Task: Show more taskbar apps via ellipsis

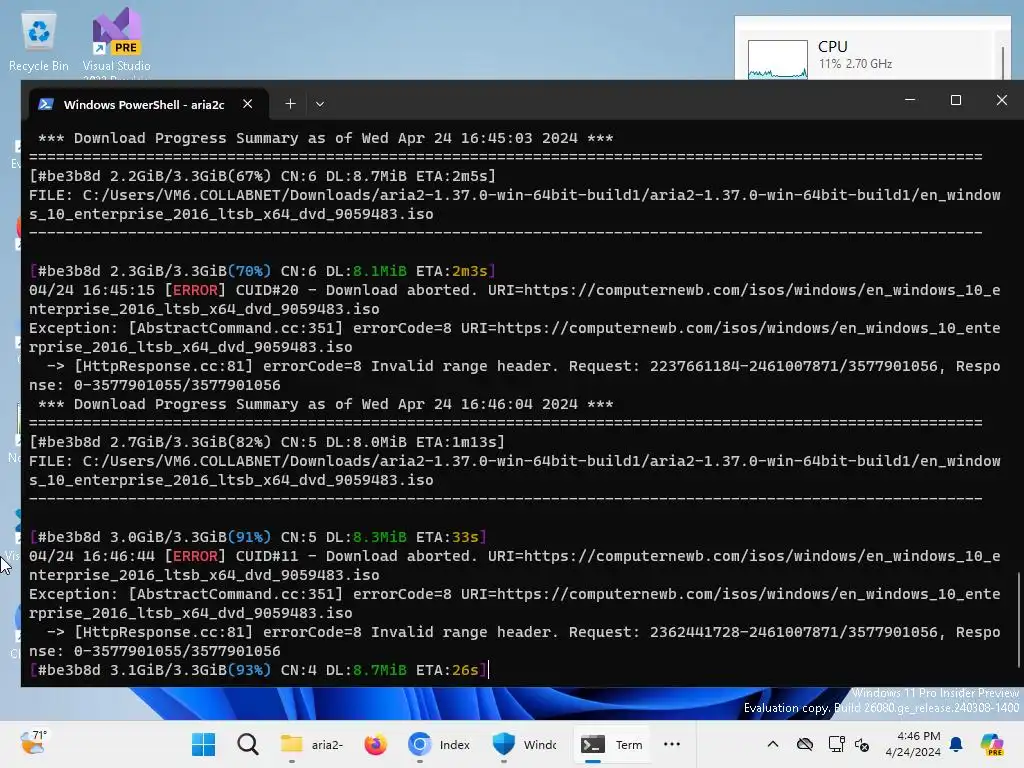Action: pyautogui.click(x=672, y=744)
